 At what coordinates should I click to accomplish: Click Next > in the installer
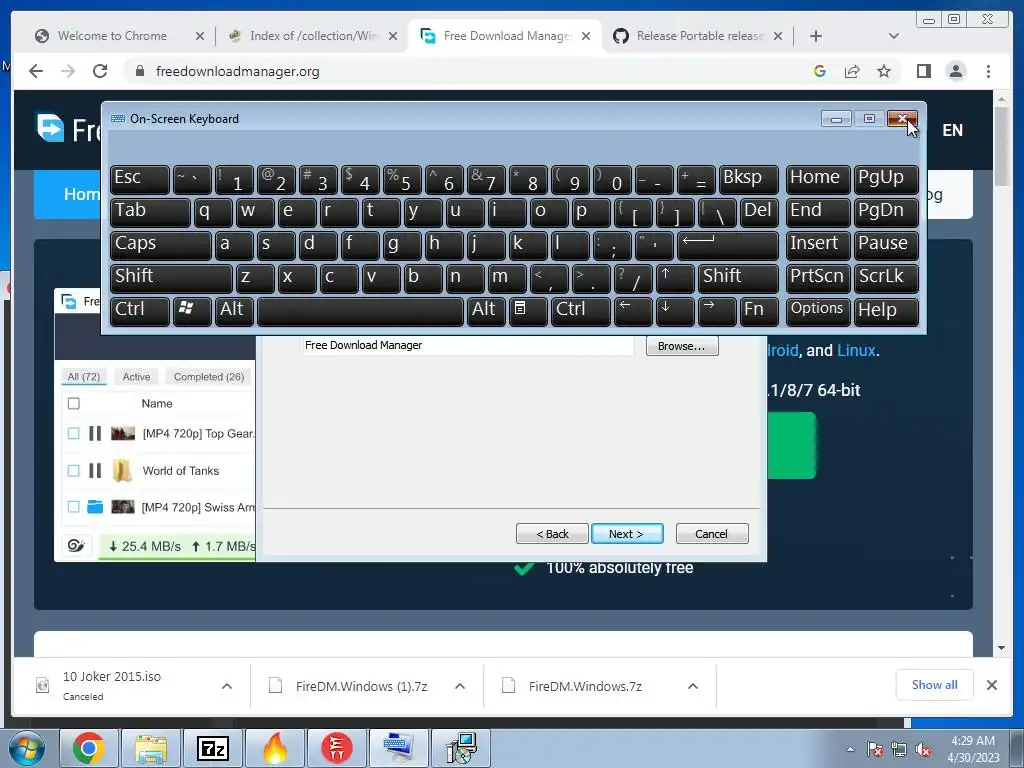click(627, 534)
